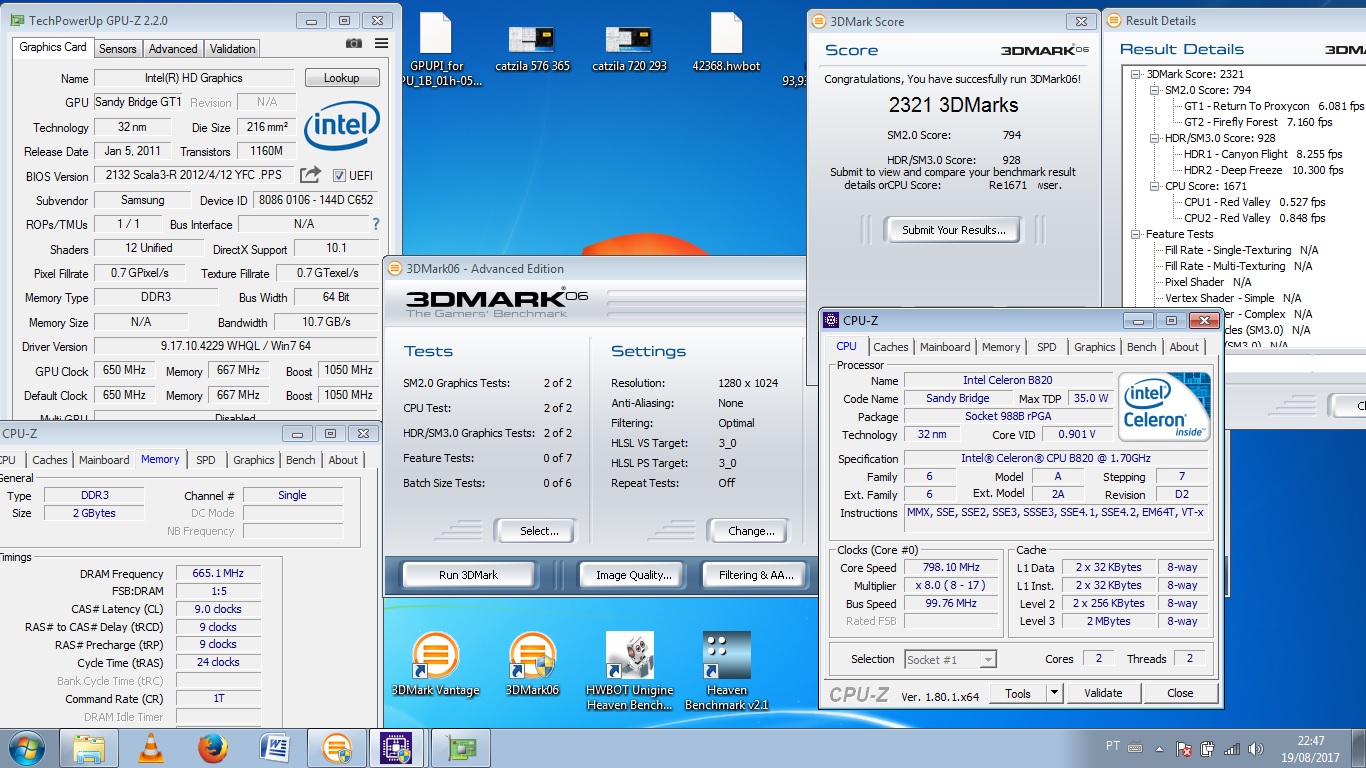Click the network signal tray icon
Viewport: 1366px width, 768px height.
tap(1231, 749)
